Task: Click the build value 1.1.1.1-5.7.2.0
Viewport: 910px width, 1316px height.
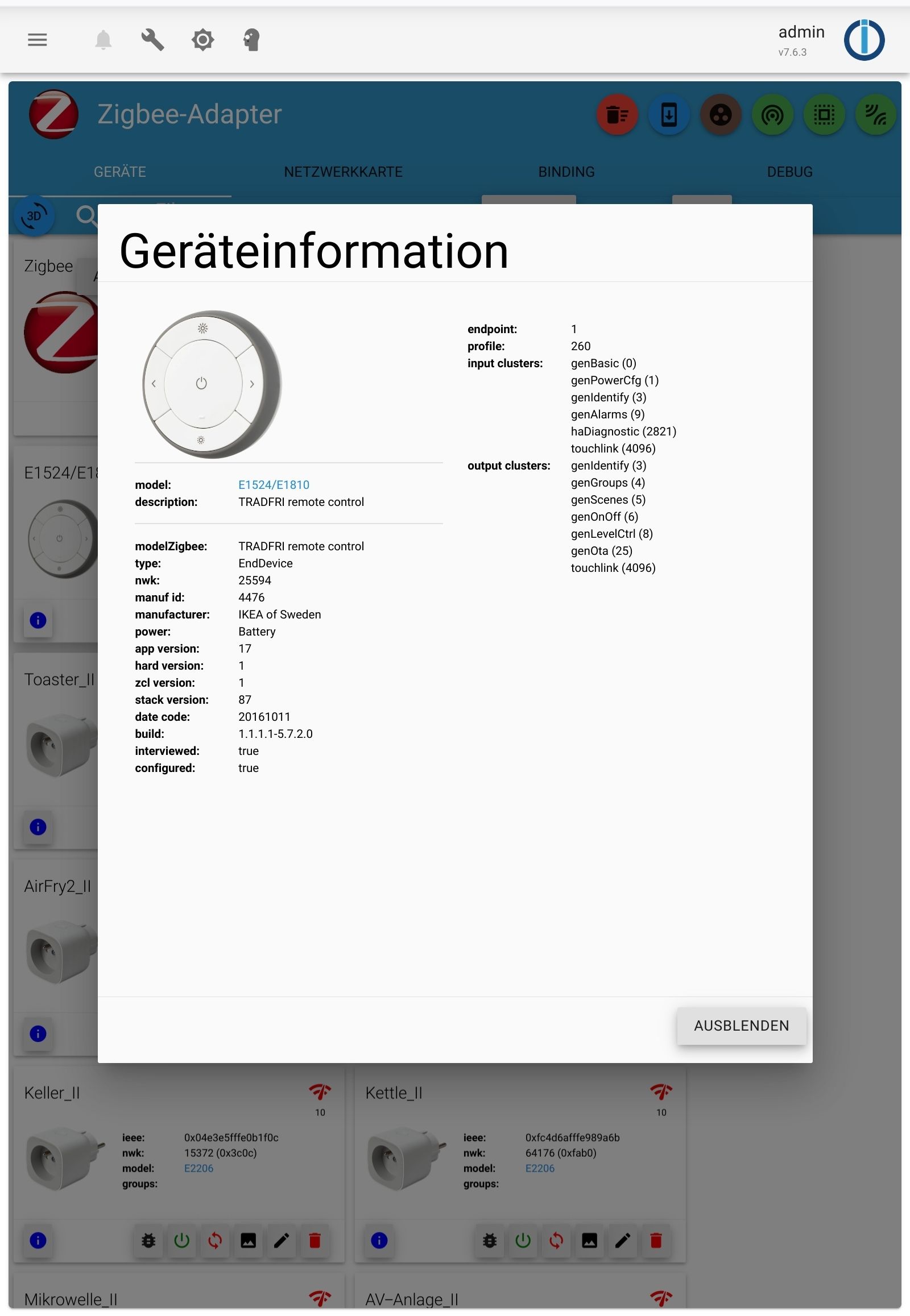Action: pyautogui.click(x=275, y=734)
